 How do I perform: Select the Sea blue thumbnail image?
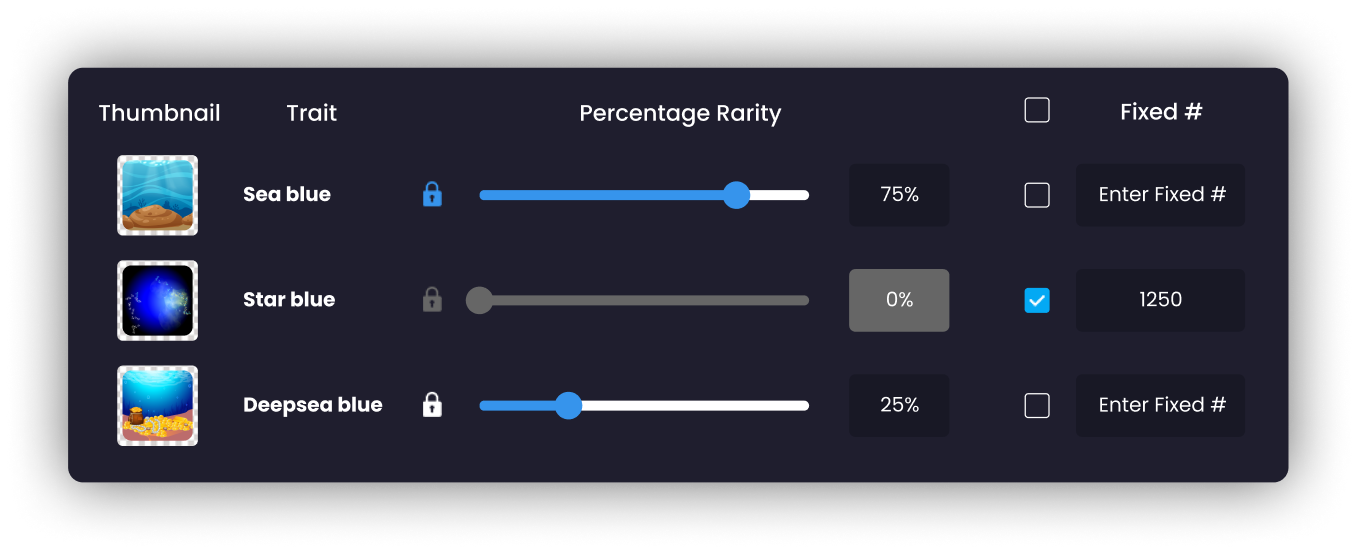point(157,195)
